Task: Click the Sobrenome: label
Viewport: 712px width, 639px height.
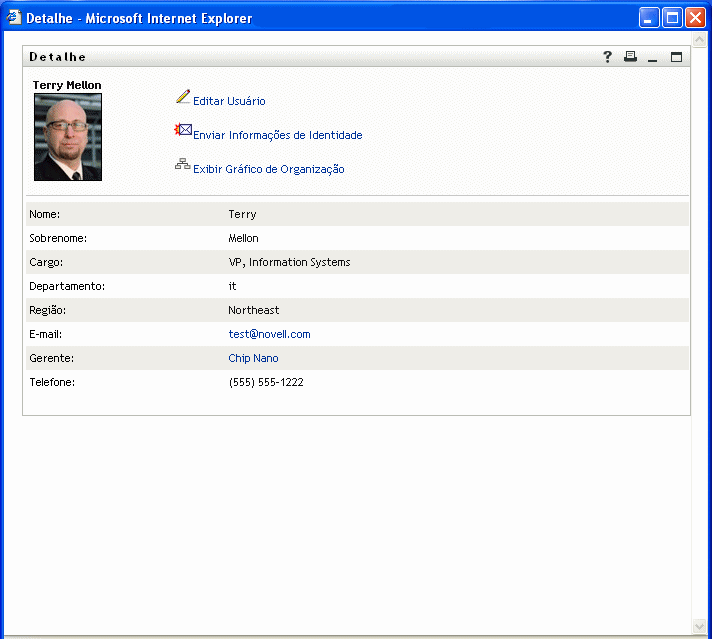Action: (x=58, y=238)
